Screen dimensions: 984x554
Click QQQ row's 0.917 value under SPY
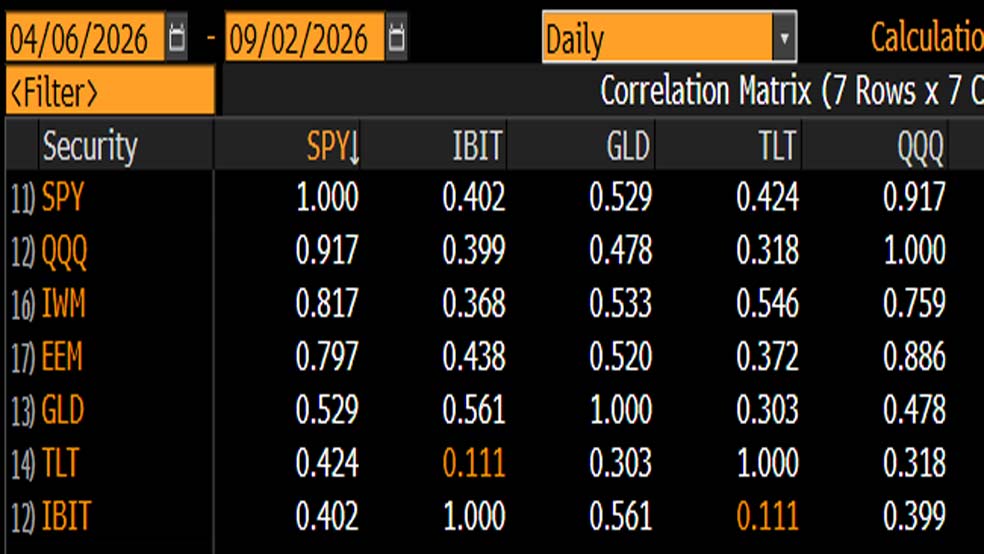point(327,250)
